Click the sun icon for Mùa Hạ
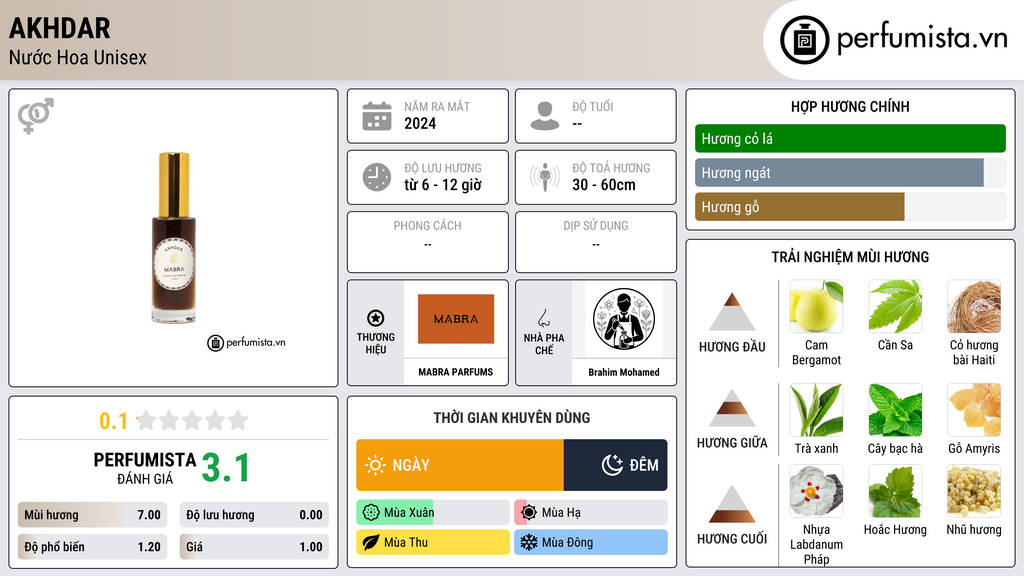This screenshot has height=576, width=1024. pos(529,513)
